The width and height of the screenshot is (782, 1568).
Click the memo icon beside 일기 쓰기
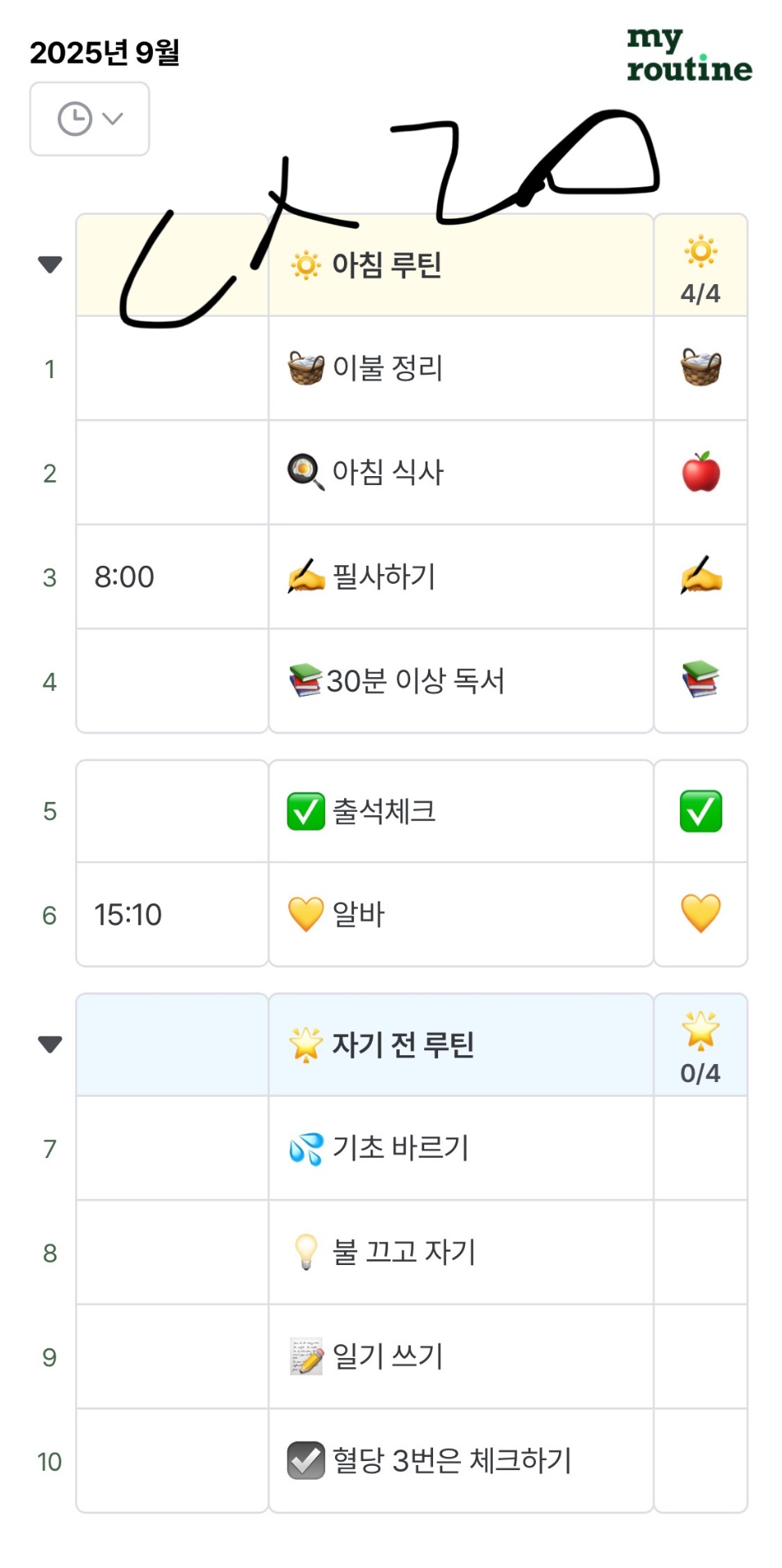click(x=306, y=1356)
